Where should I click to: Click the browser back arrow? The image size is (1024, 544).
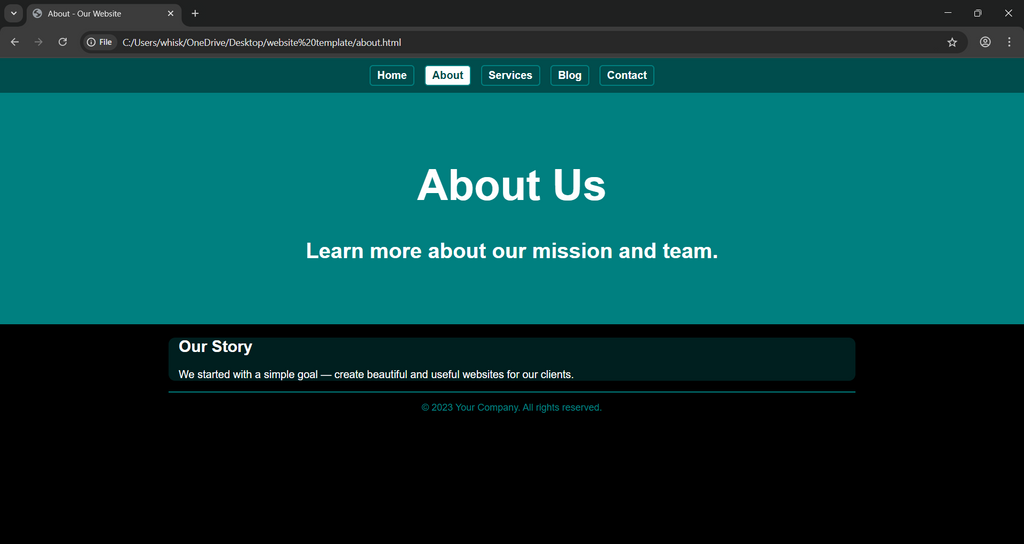[15, 42]
